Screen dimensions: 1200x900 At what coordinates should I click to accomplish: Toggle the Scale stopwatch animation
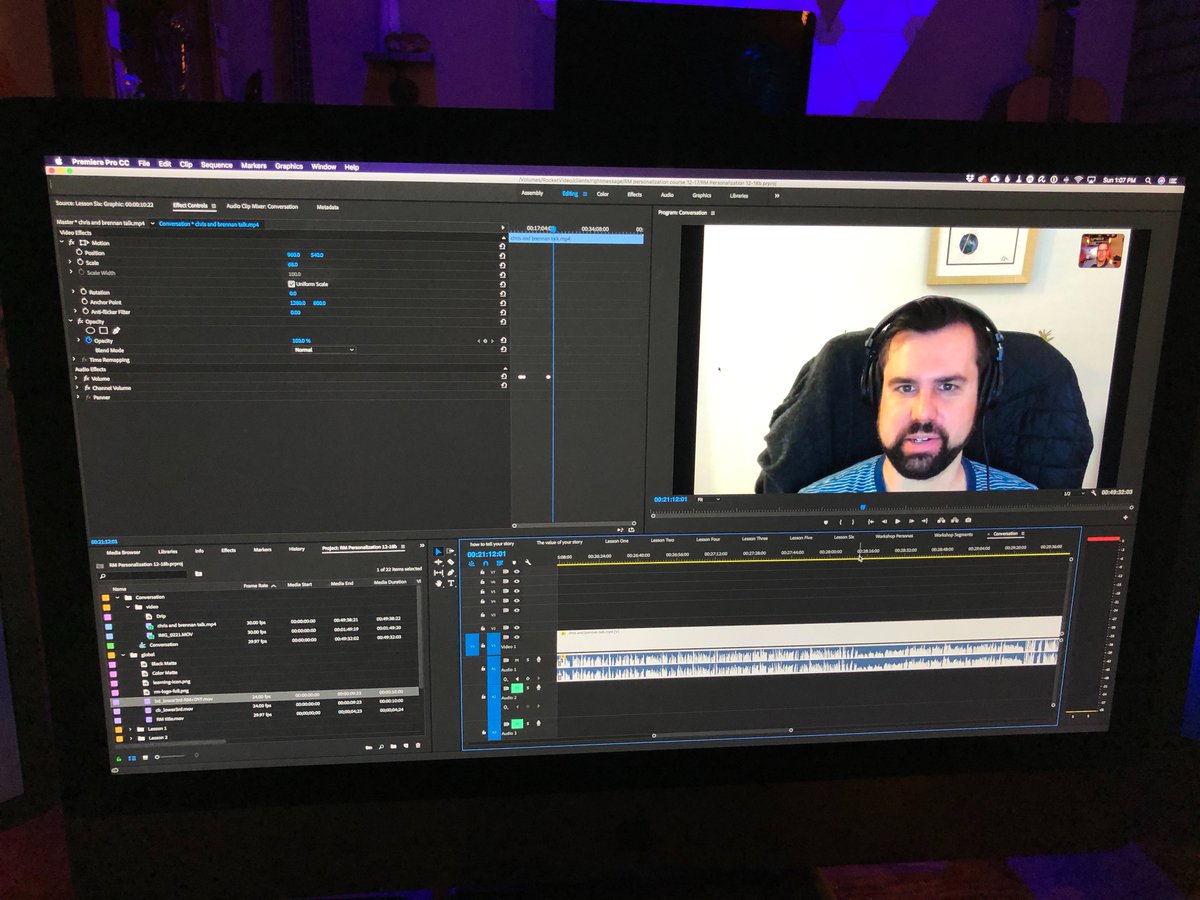coord(80,262)
